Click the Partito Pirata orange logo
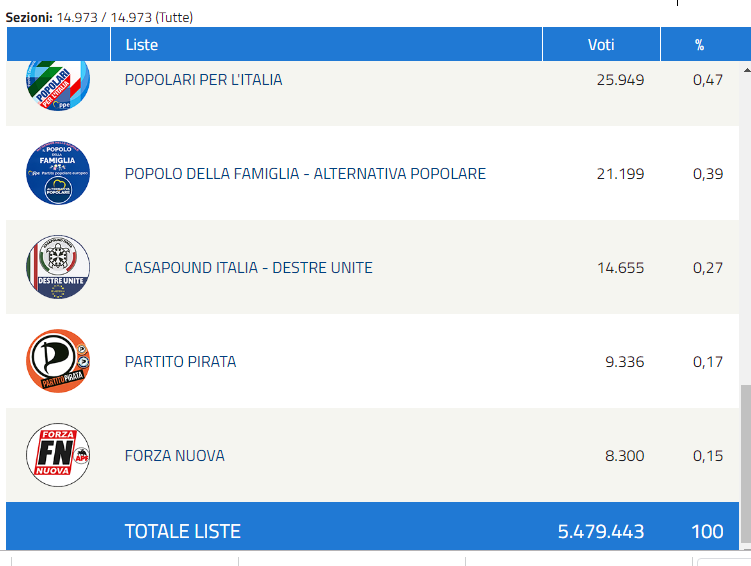 tap(58, 361)
